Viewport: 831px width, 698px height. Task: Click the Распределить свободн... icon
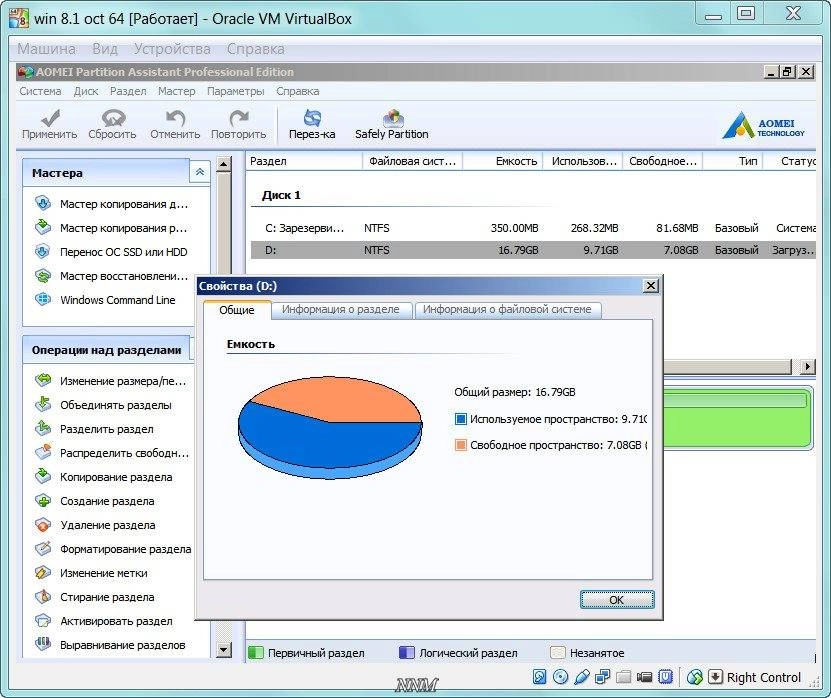(43, 452)
